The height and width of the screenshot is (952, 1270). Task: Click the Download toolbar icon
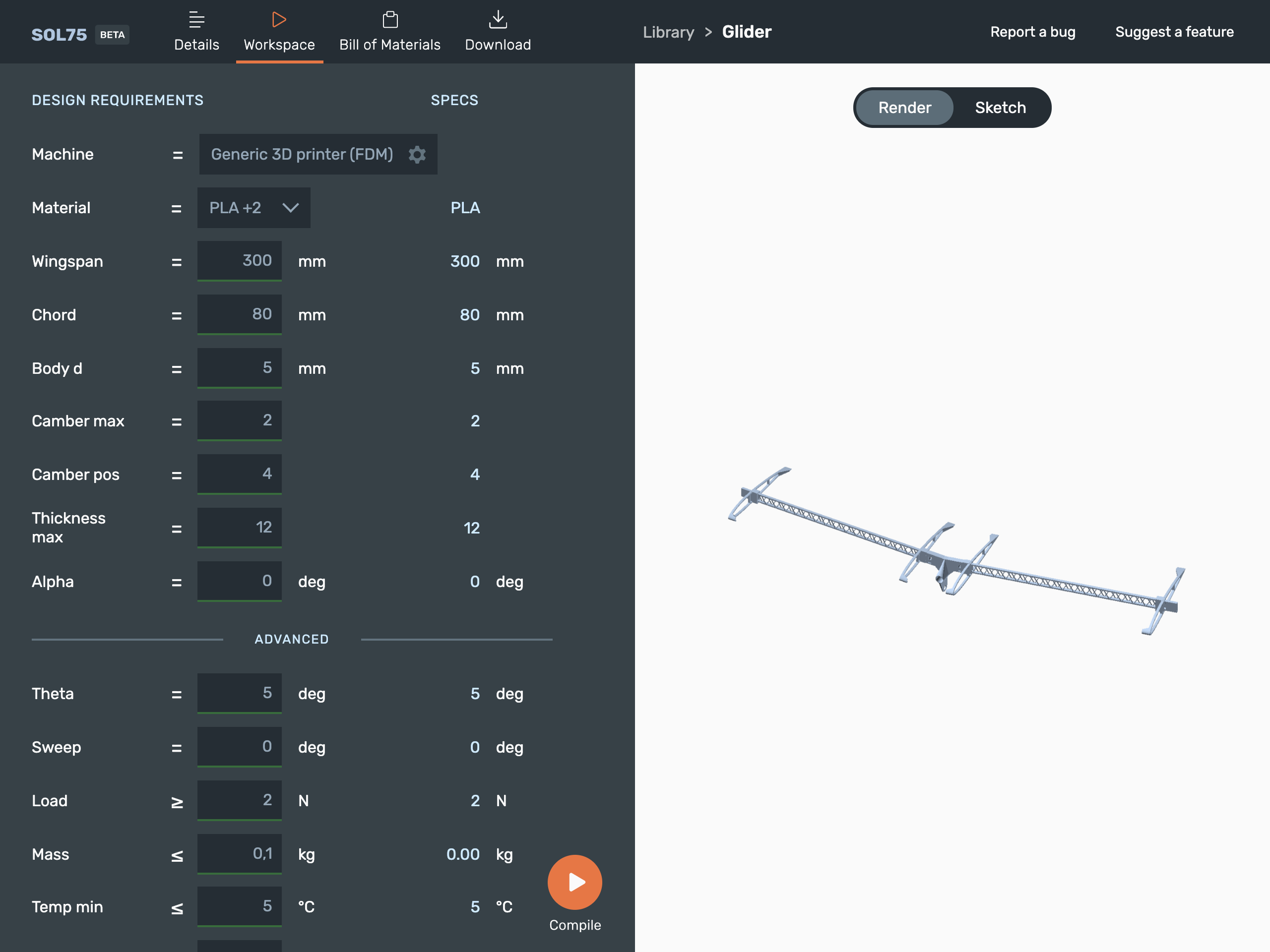[498, 31]
